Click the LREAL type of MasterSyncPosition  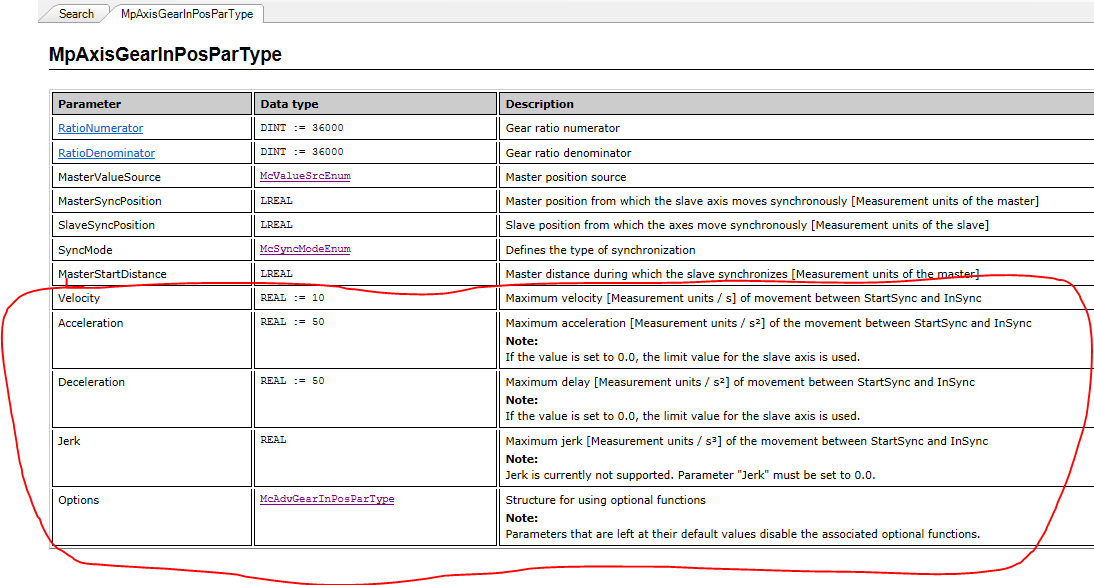click(276, 200)
